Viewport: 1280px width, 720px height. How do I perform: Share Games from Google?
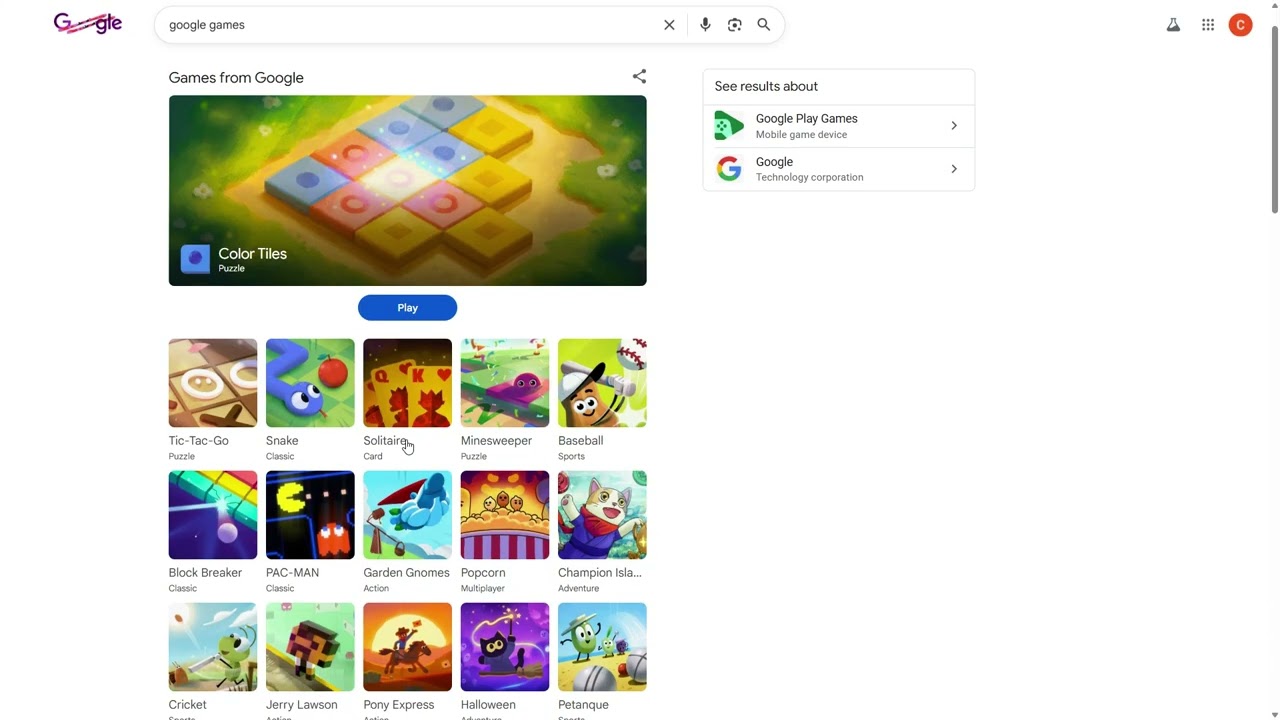coord(639,76)
